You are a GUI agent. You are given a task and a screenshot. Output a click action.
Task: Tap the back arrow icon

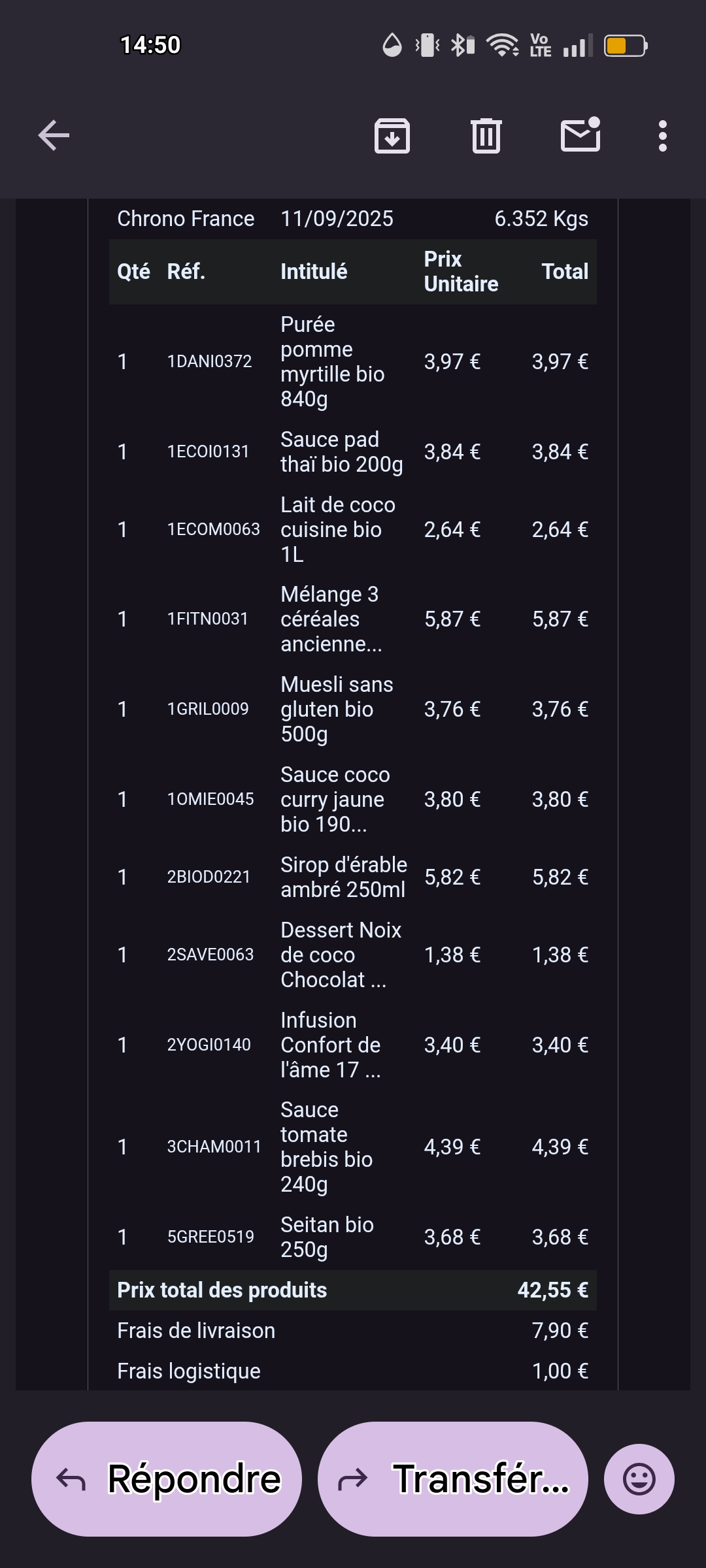coord(54,136)
